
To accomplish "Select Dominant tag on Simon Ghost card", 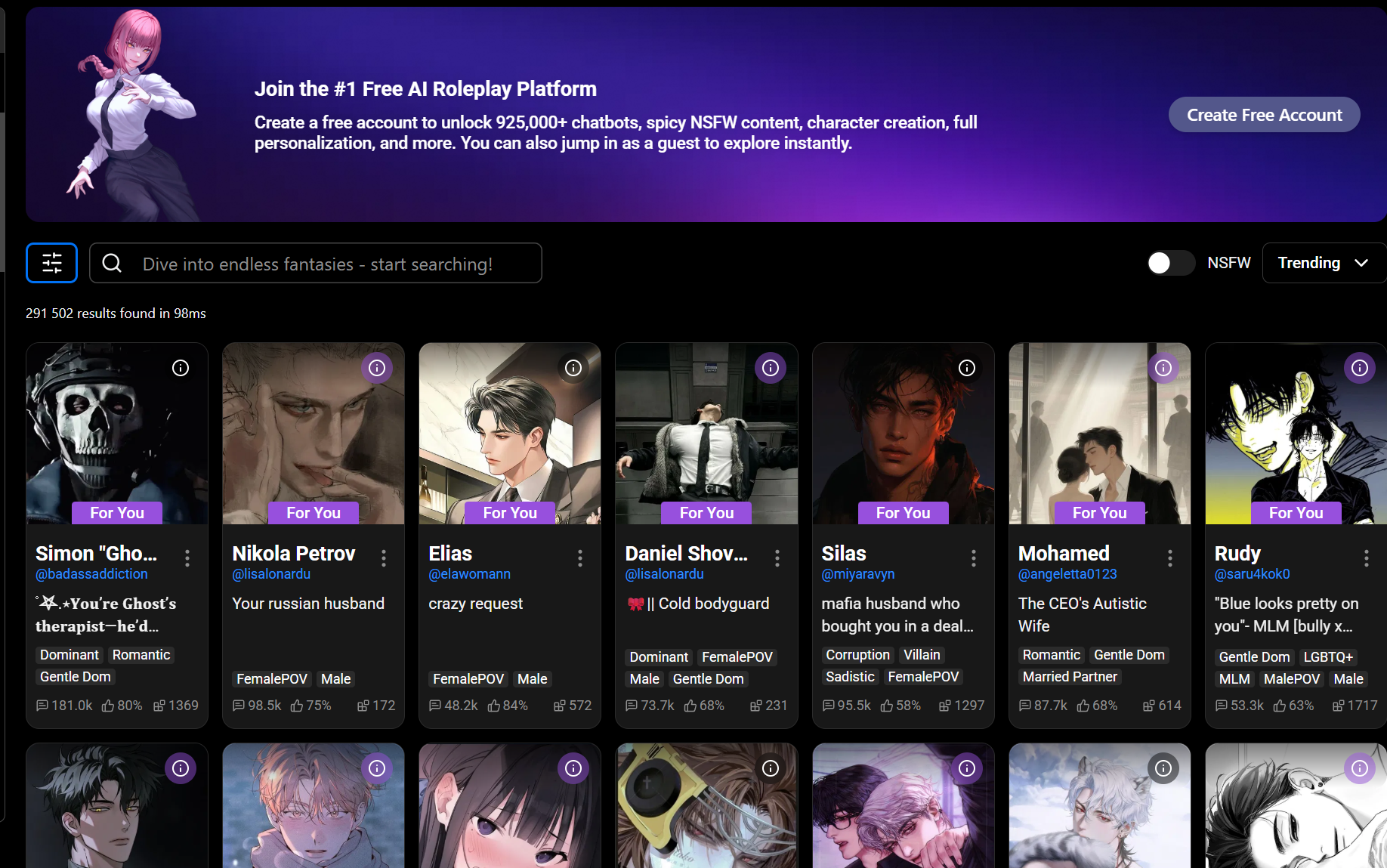I will tap(70, 655).
